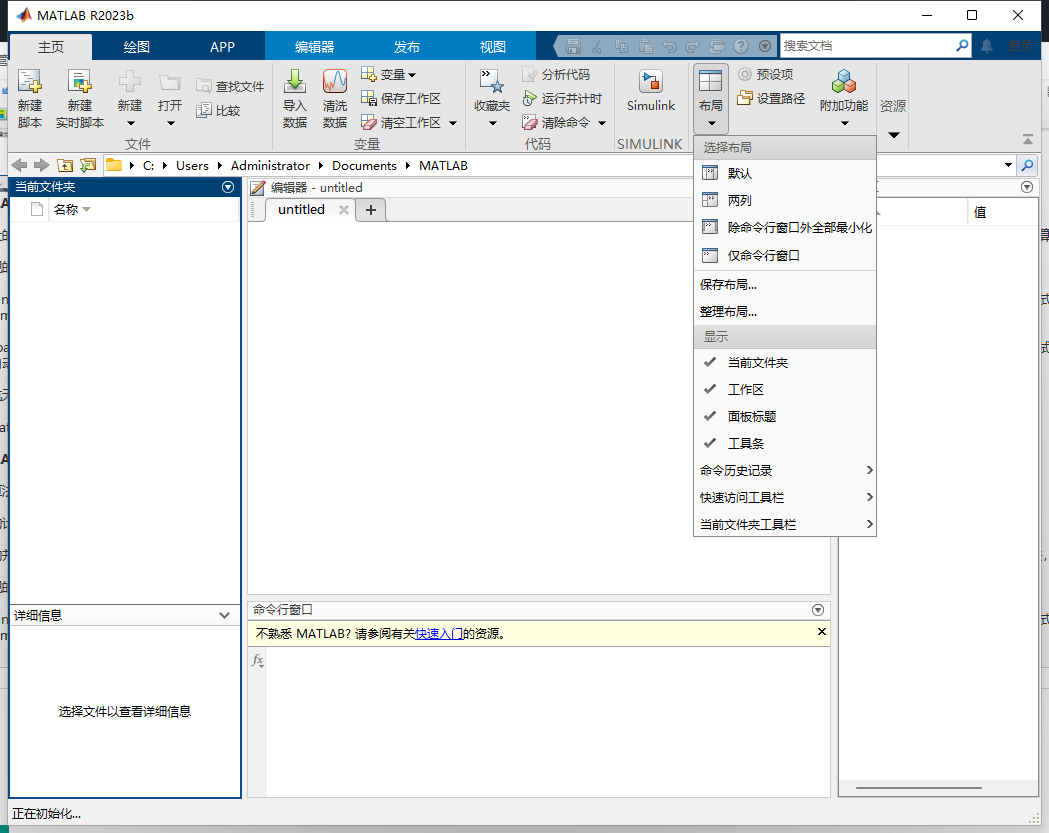The image size is (1049, 833).
Task: Select the 两列 (Two Column) layout
Action: coord(785,200)
